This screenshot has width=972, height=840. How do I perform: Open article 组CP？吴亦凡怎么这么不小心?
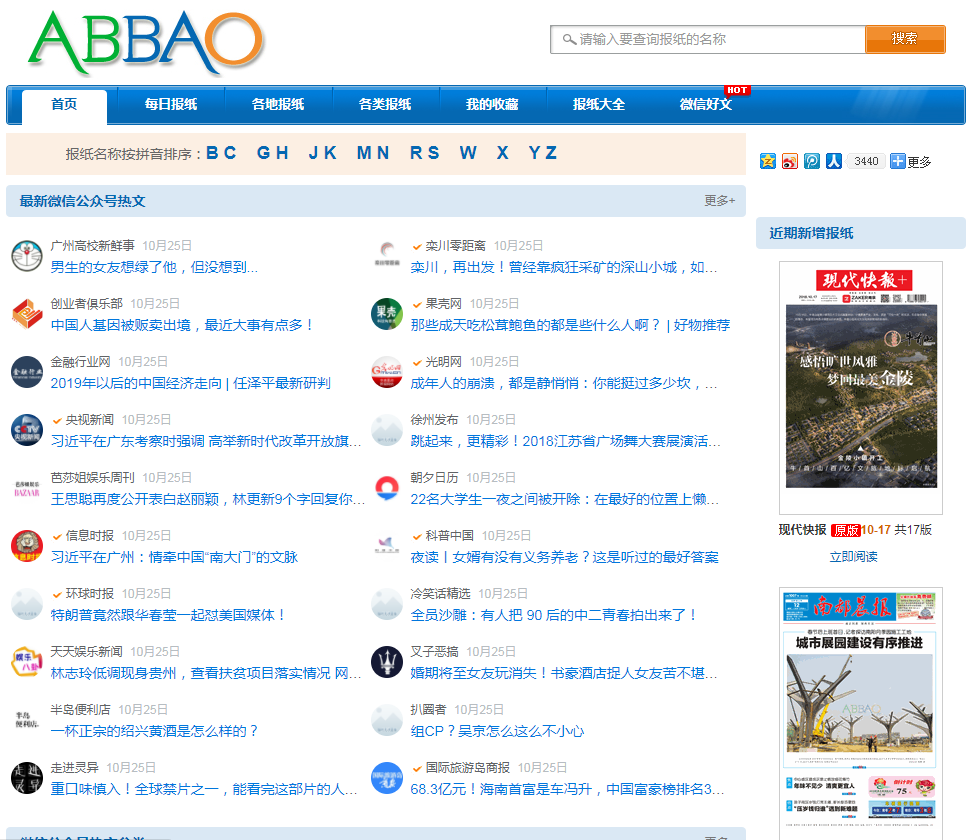tap(497, 731)
